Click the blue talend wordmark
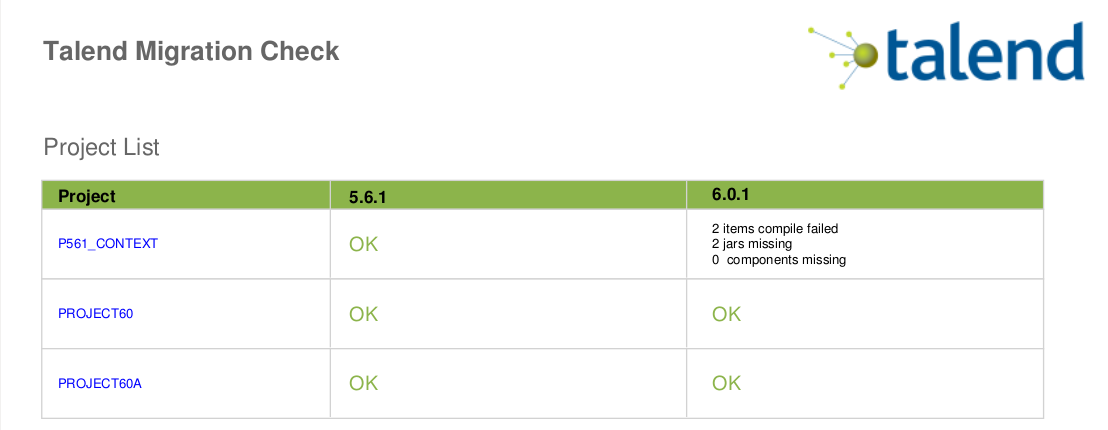The image size is (1108, 430). pyautogui.click(x=986, y=52)
